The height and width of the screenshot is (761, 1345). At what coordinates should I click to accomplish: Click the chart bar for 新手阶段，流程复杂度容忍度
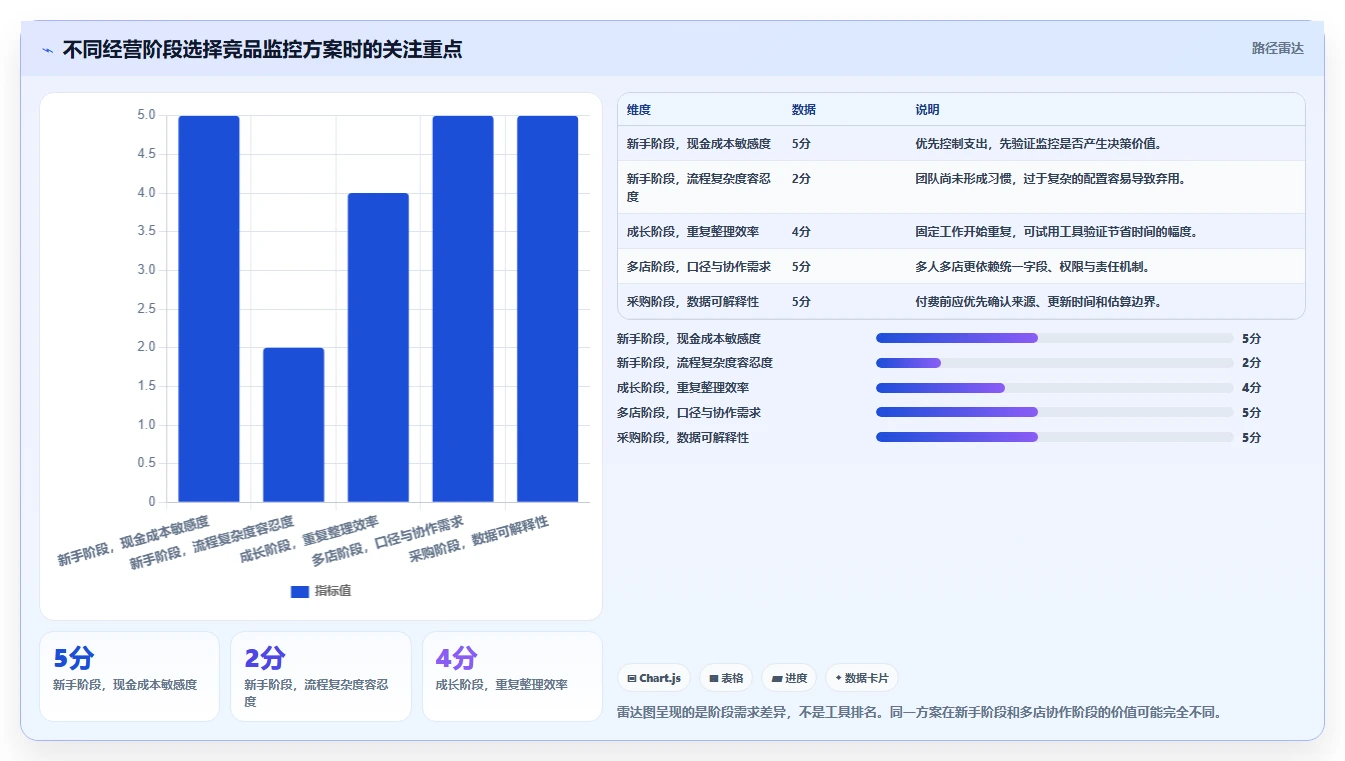click(294, 425)
